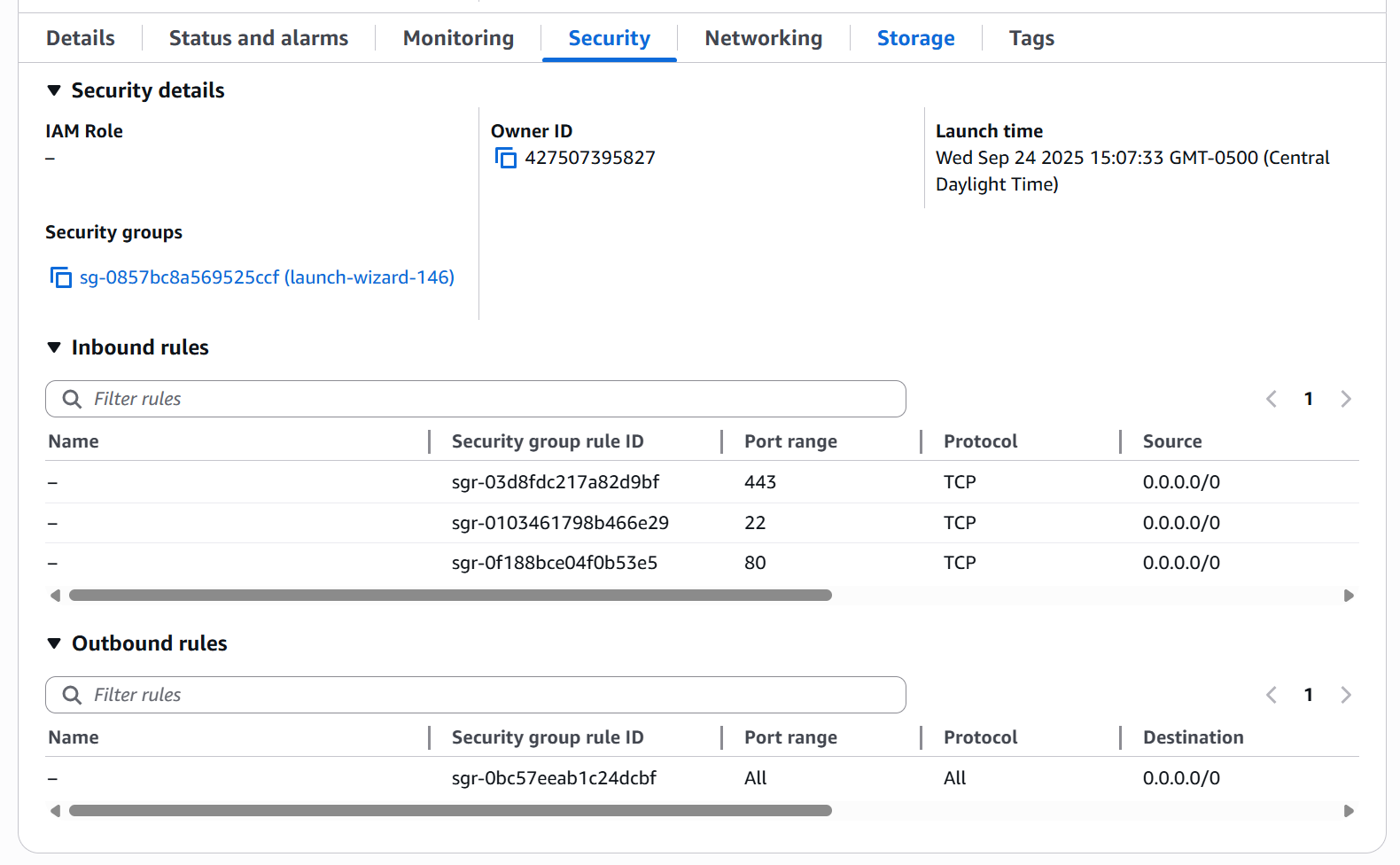Collapse the Inbound rules section
The image size is (1400, 865).
[54, 347]
